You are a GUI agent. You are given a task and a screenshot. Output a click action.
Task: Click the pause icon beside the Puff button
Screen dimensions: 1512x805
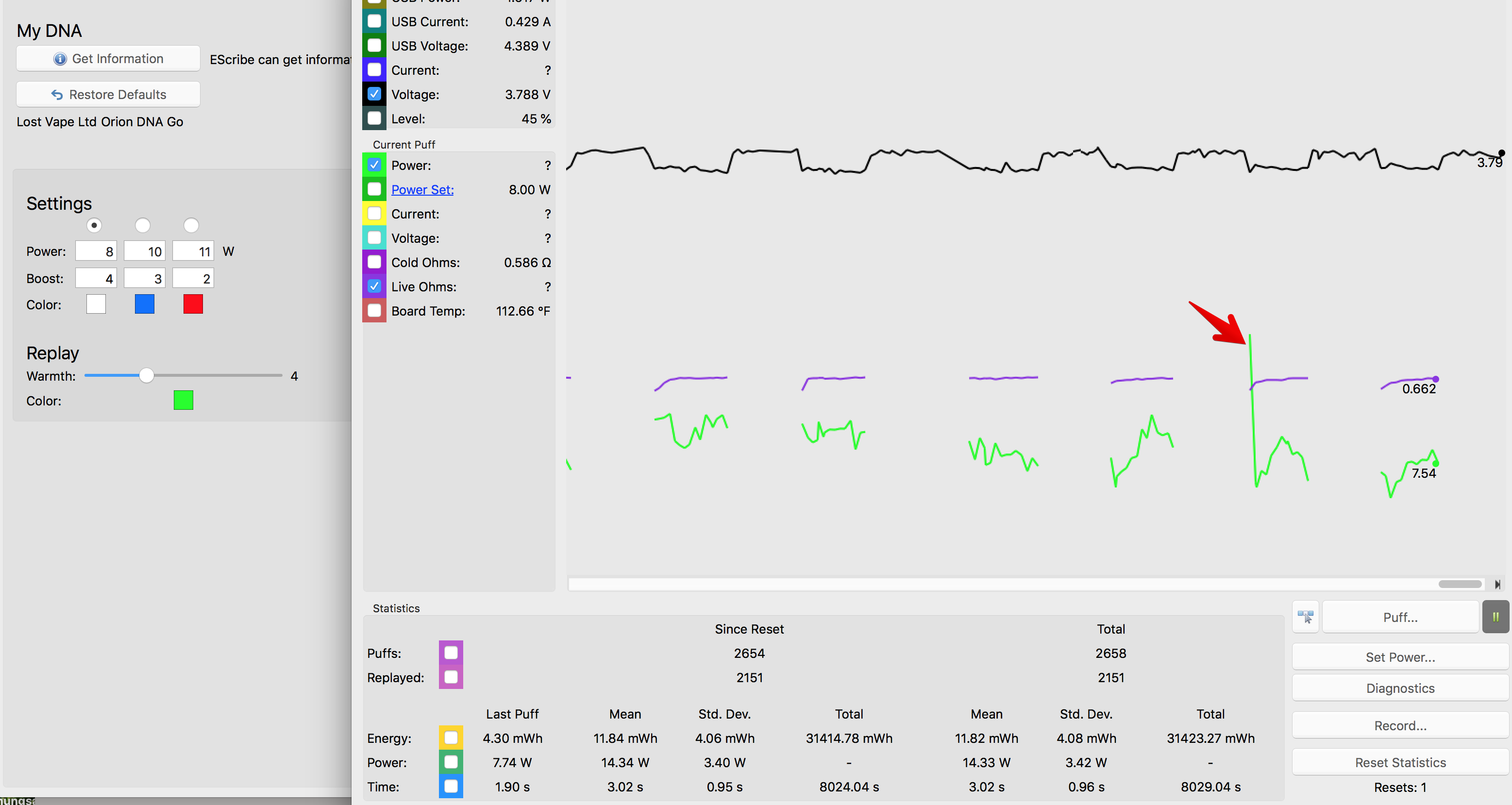tap(1495, 617)
